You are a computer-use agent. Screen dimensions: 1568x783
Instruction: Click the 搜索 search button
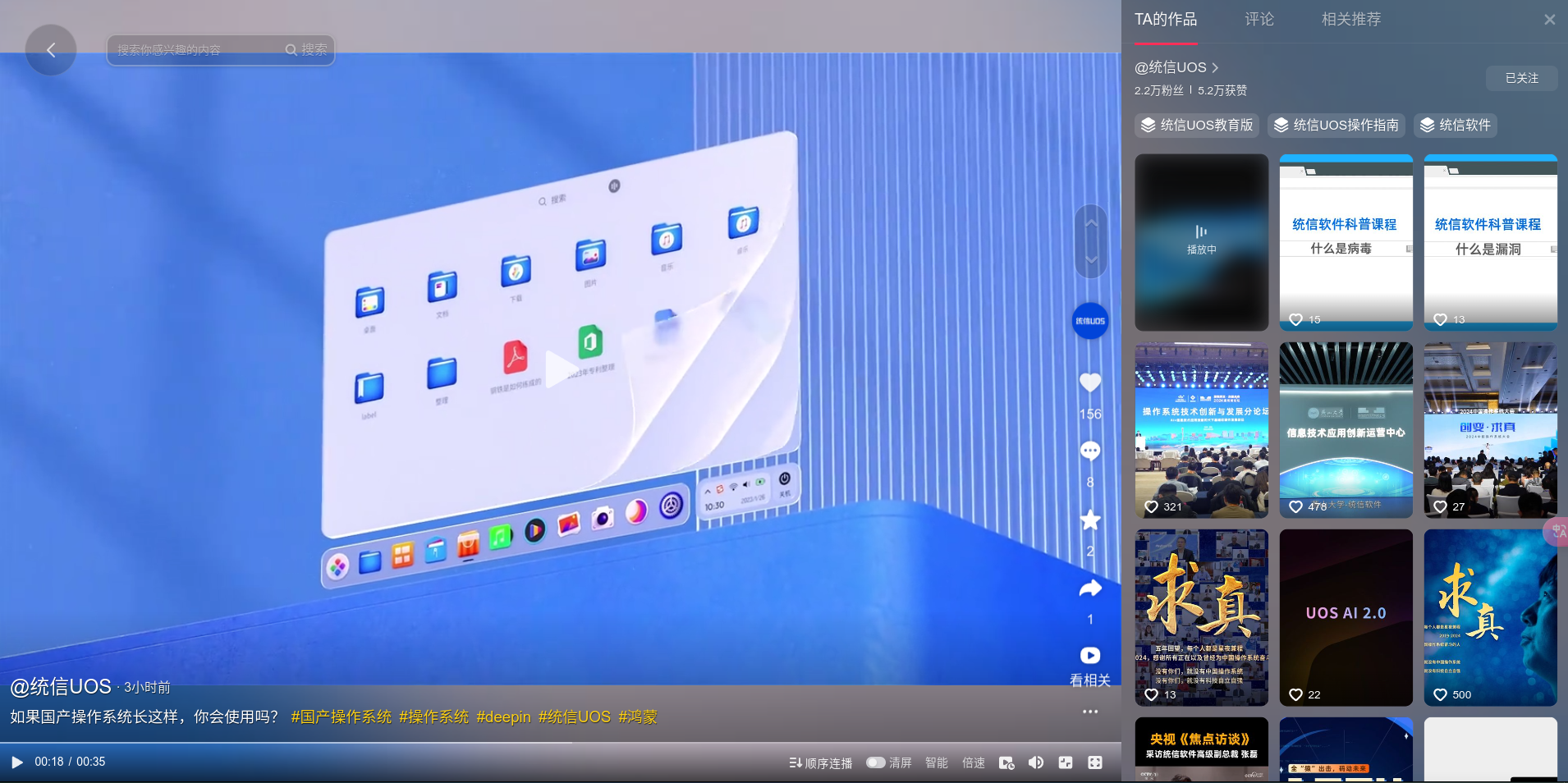tap(306, 50)
